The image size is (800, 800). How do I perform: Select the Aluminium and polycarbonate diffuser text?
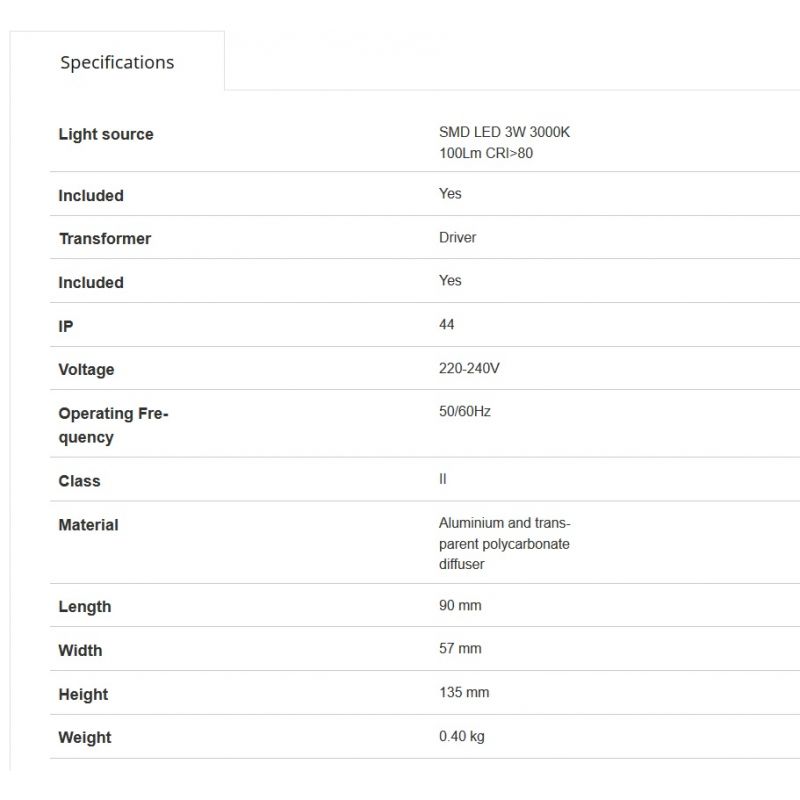click(504, 543)
